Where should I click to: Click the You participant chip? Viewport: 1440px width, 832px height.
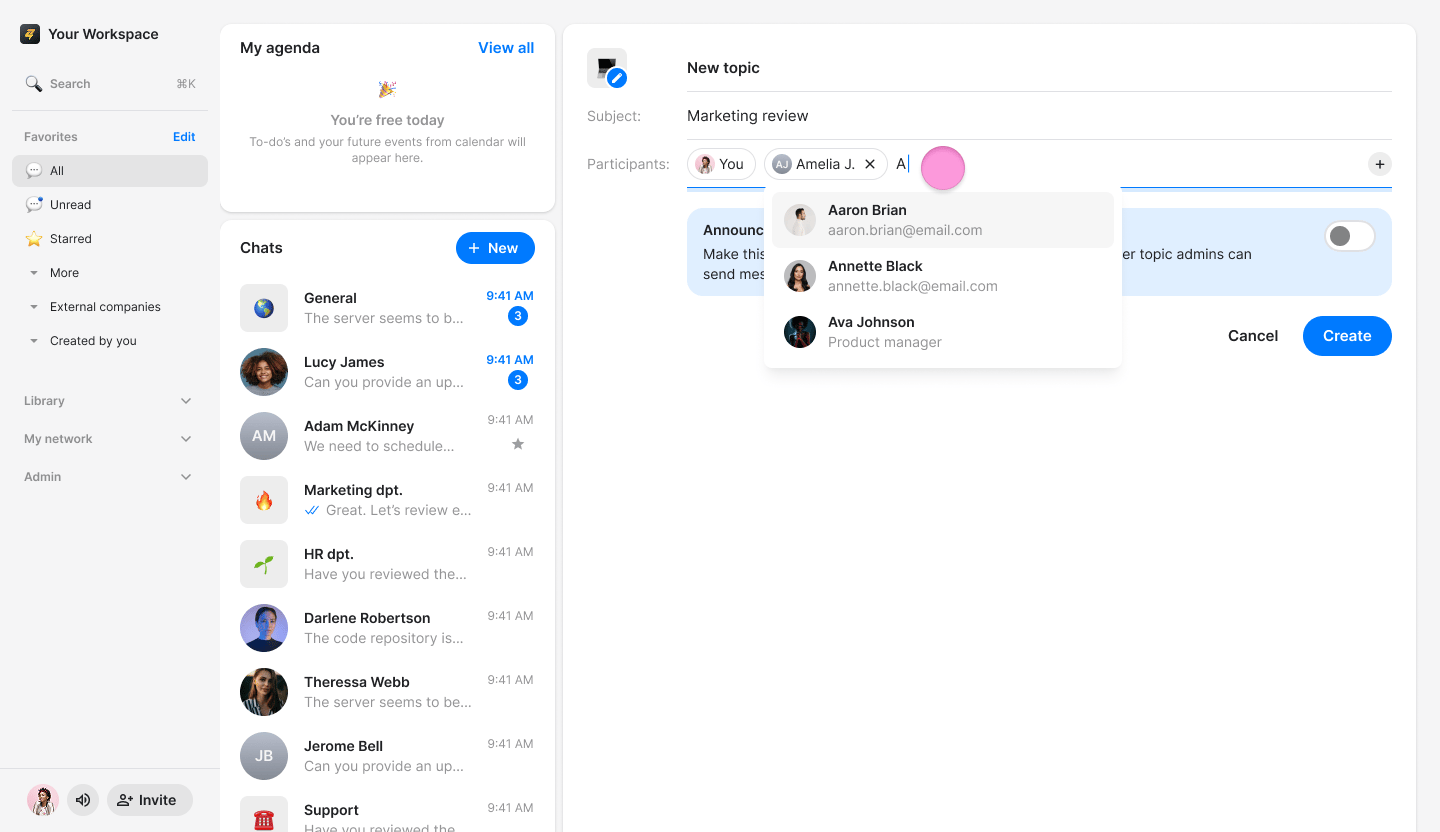(x=721, y=164)
